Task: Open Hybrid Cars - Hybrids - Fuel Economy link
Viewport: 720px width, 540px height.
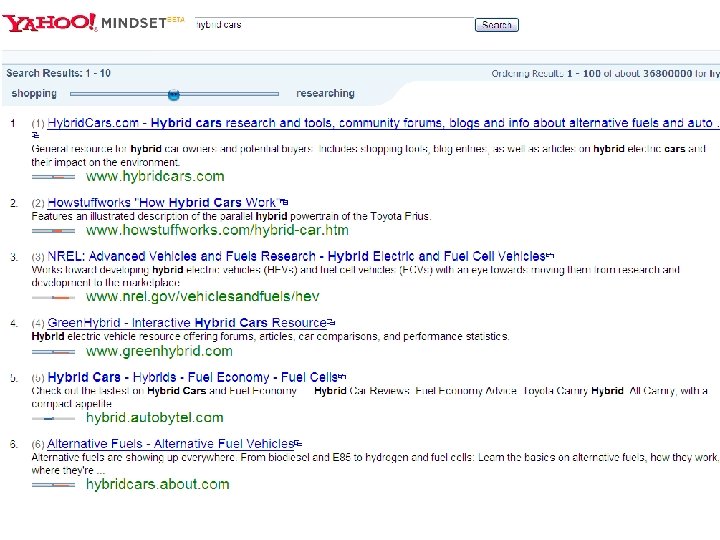Action: (x=193, y=377)
